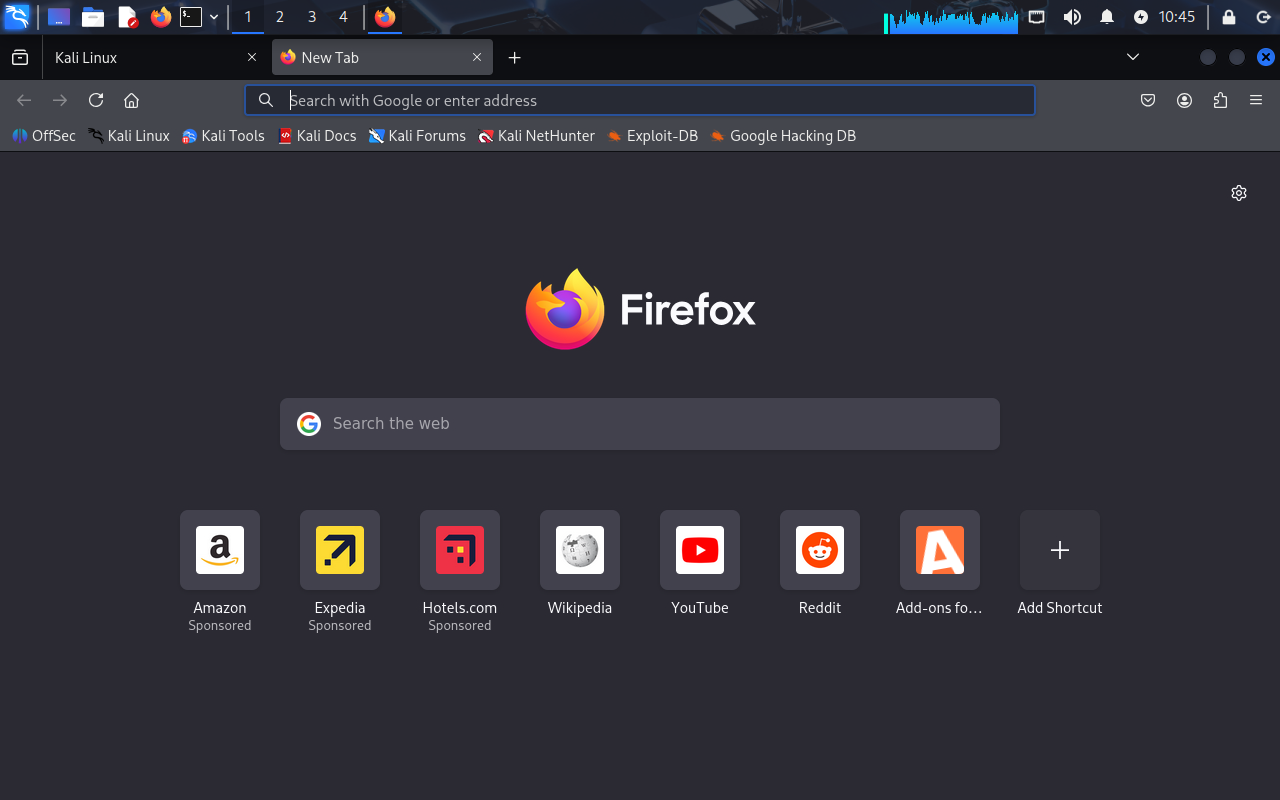Open the Wikipedia shortcut tile

point(580,550)
